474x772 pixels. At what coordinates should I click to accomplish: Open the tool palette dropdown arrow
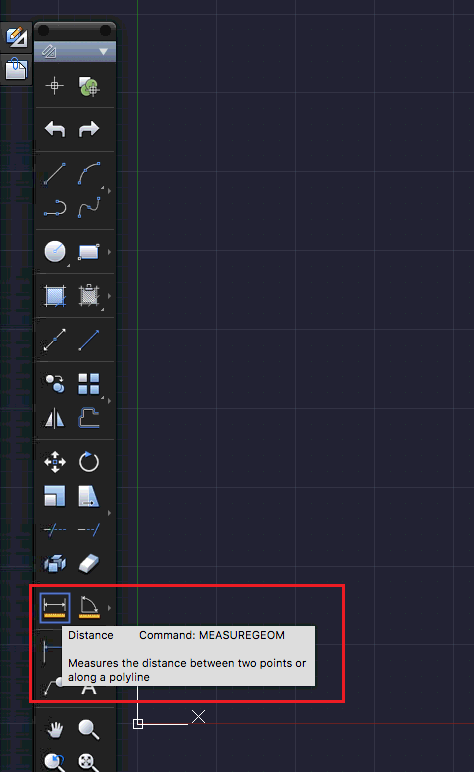(103, 51)
